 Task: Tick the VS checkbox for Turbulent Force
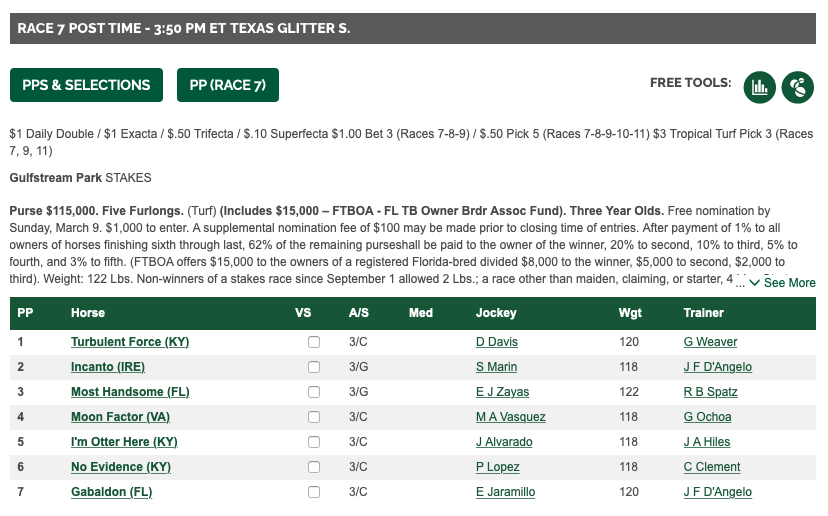pos(314,342)
